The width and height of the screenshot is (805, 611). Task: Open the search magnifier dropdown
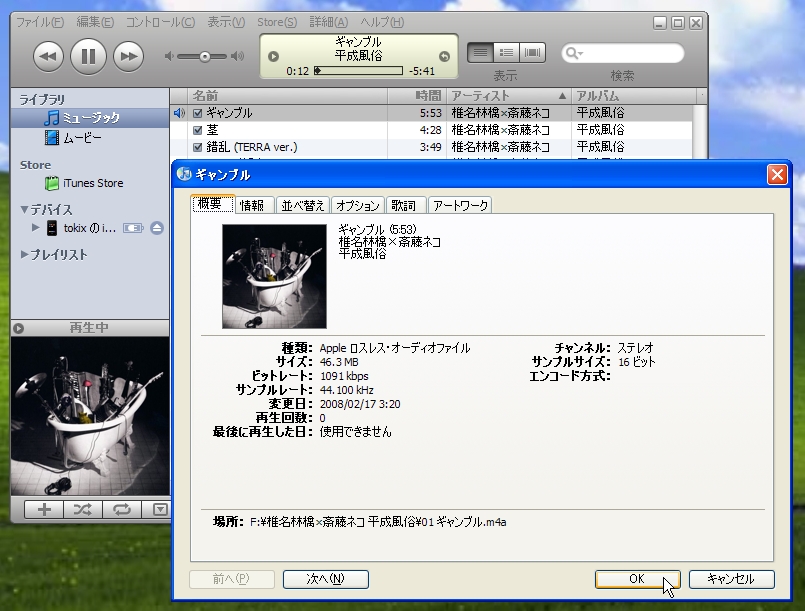click(x=573, y=53)
